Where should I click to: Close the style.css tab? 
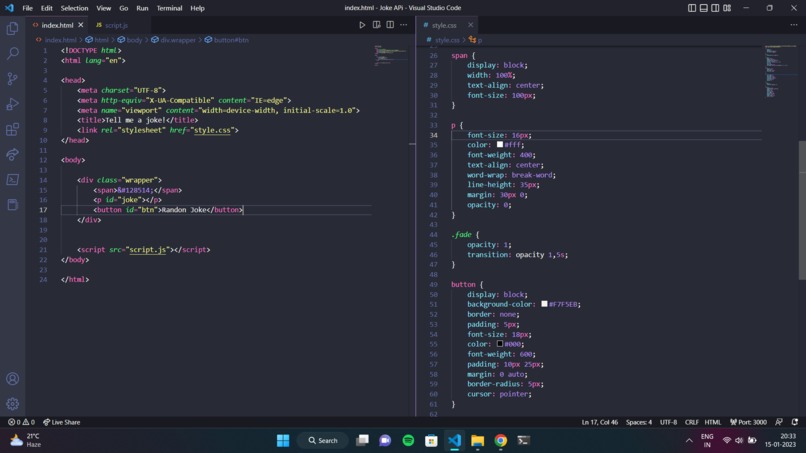click(470, 25)
